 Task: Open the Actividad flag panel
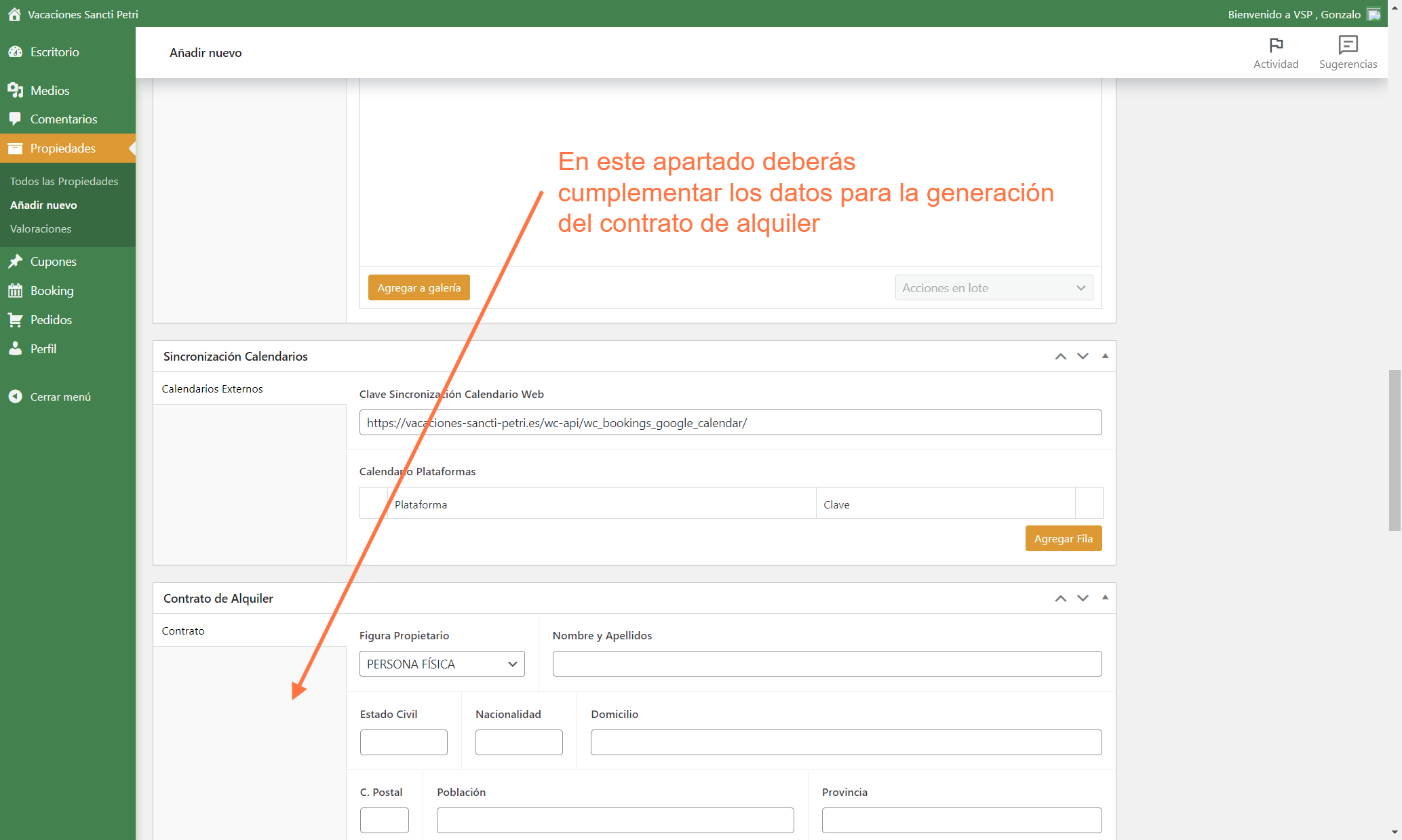tap(1276, 53)
